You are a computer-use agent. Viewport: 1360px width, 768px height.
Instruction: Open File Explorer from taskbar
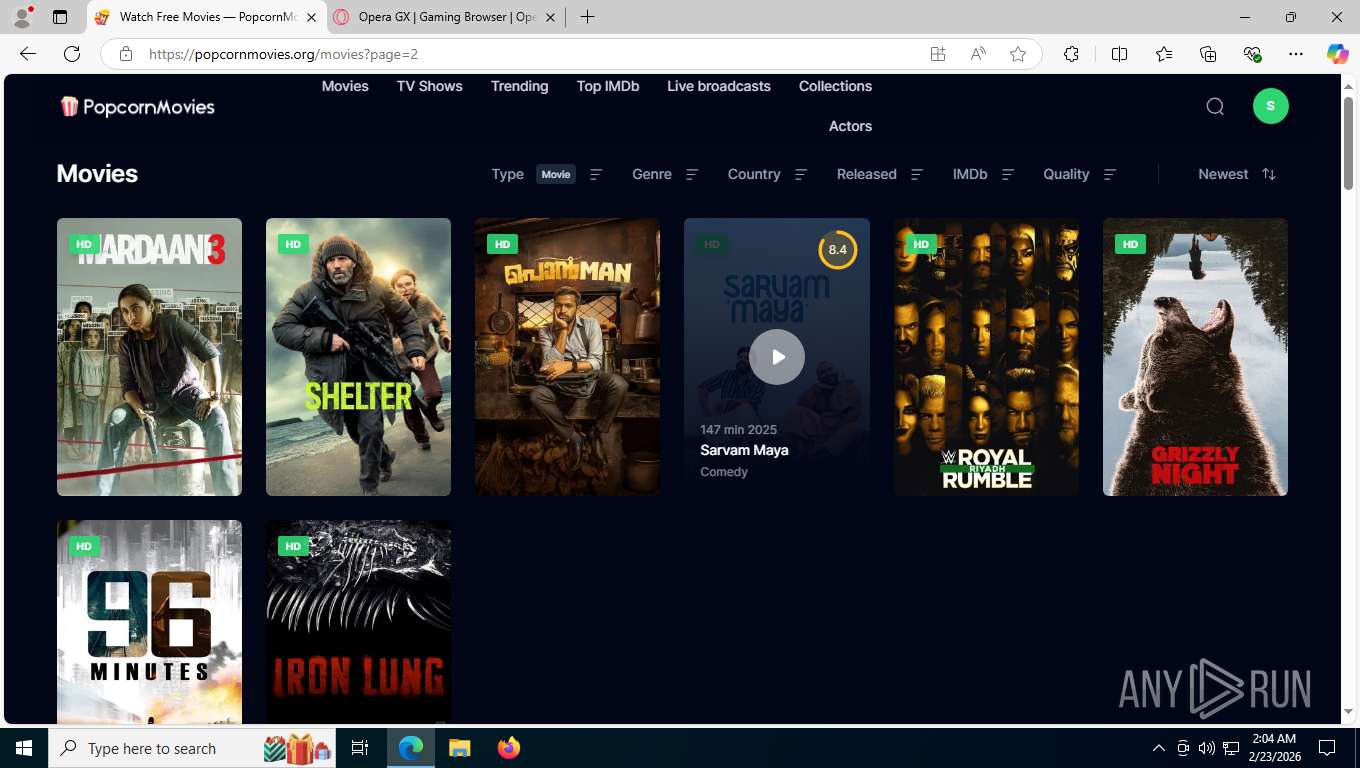(x=459, y=748)
